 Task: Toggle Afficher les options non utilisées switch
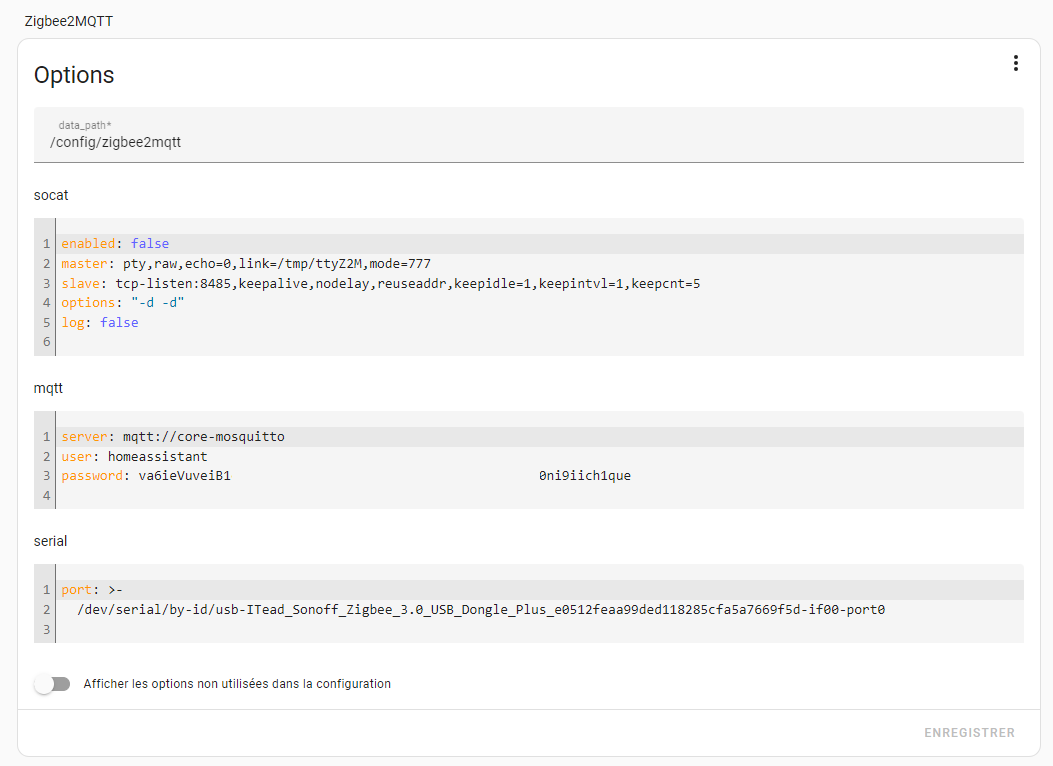52,684
